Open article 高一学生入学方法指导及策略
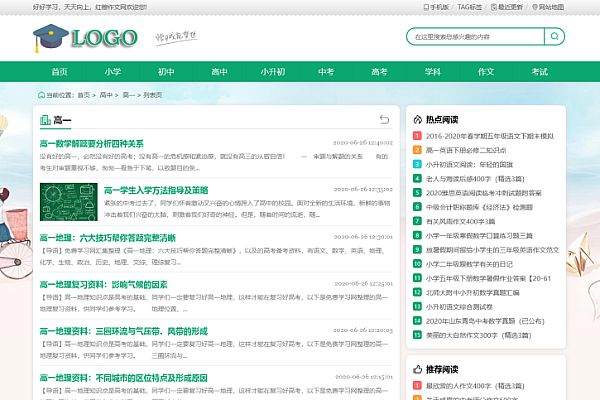600x400 pixels. 156,189
